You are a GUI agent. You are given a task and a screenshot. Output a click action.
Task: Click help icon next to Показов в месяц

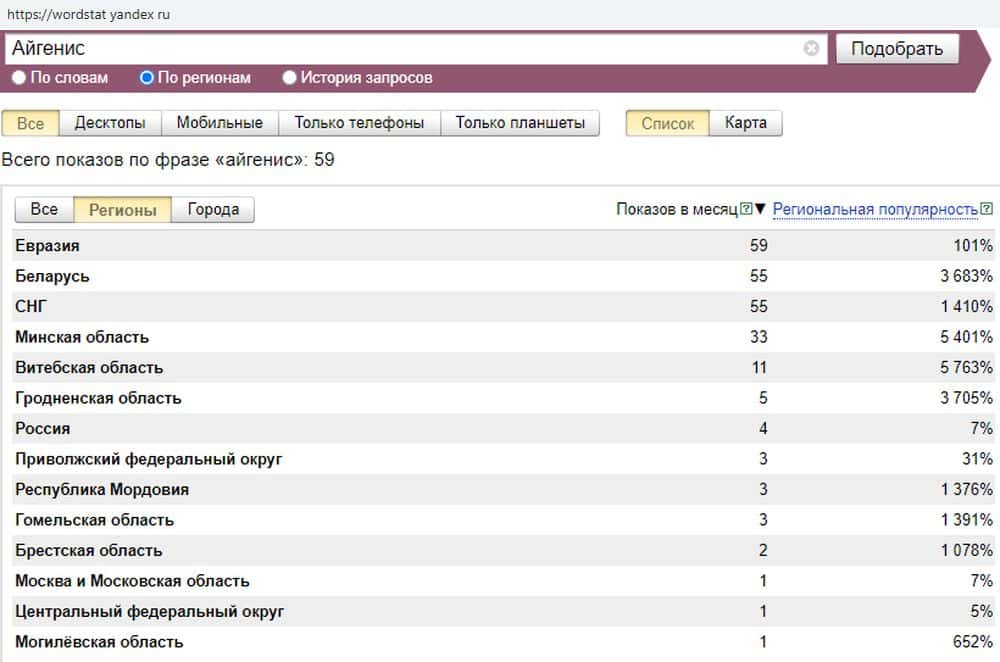click(x=745, y=209)
